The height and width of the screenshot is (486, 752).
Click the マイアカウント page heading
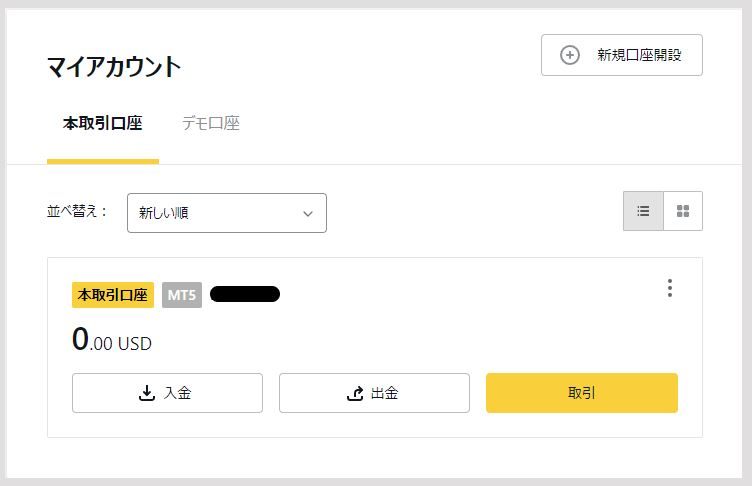[x=114, y=66]
